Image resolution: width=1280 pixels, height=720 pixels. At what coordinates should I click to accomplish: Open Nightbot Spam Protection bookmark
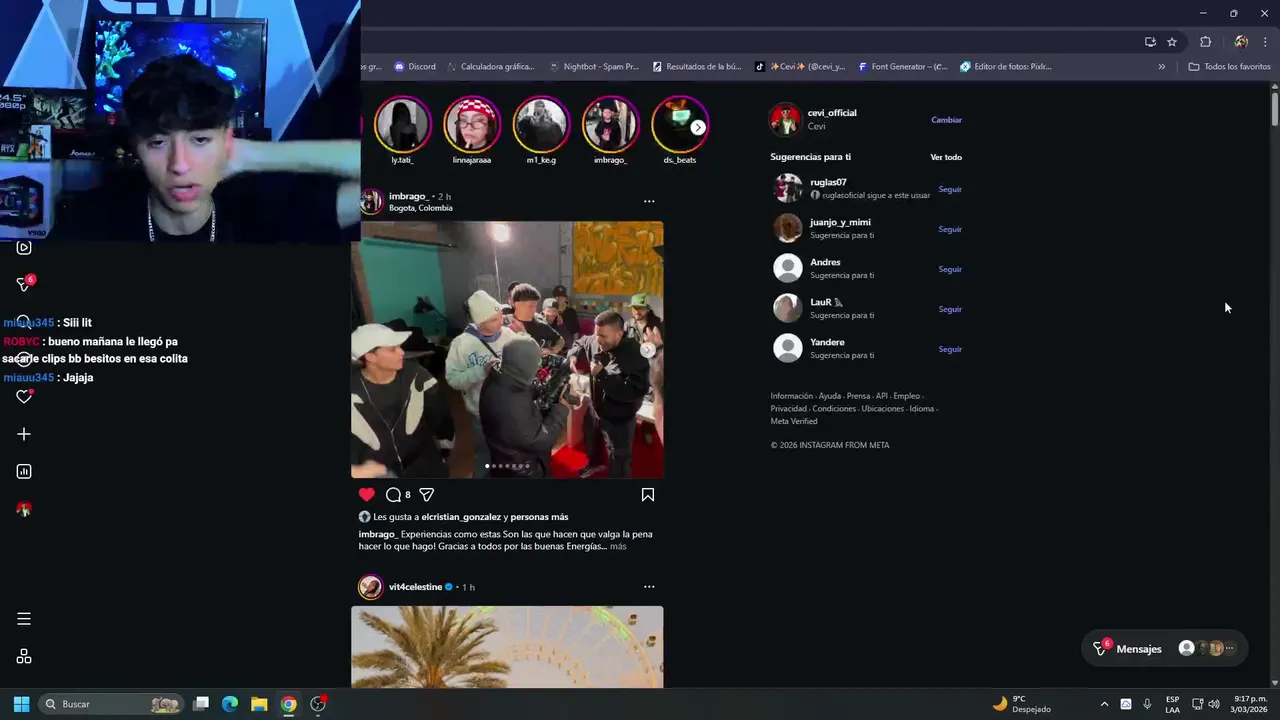coord(594,67)
